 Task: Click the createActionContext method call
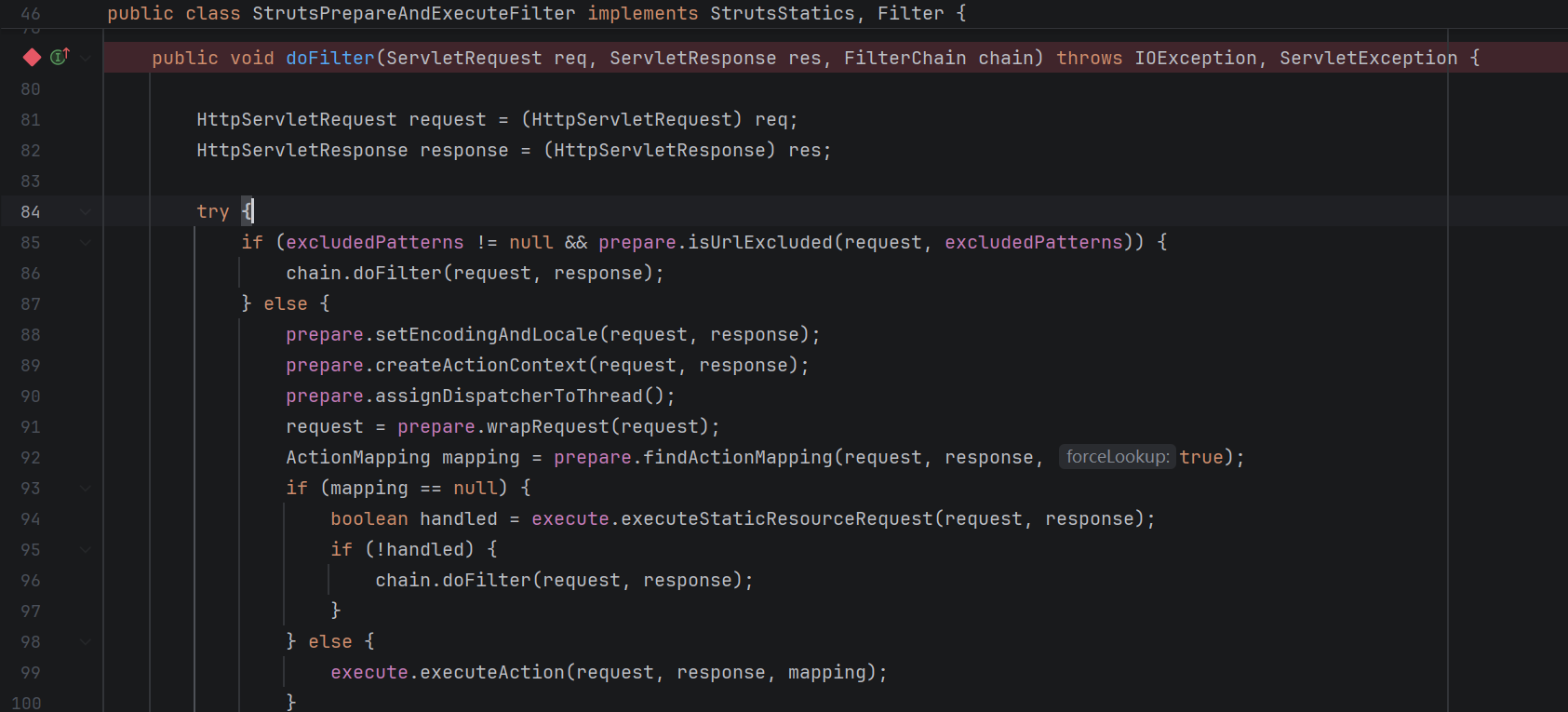[x=481, y=366]
